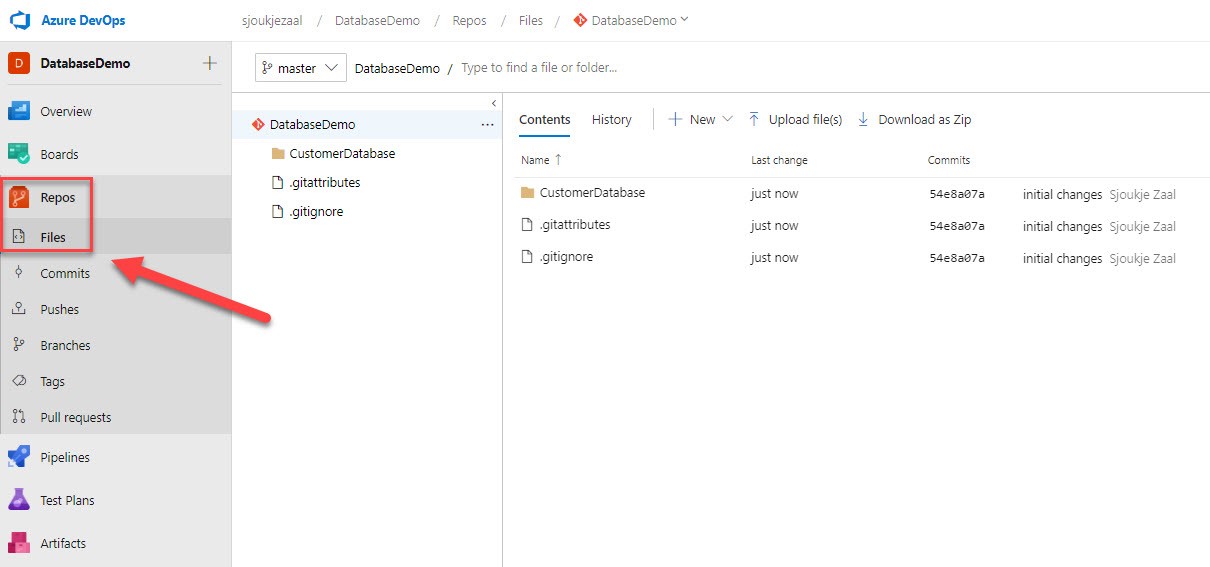
Task: Open the more options ellipsis for DatabaseDemo
Action: point(487,125)
